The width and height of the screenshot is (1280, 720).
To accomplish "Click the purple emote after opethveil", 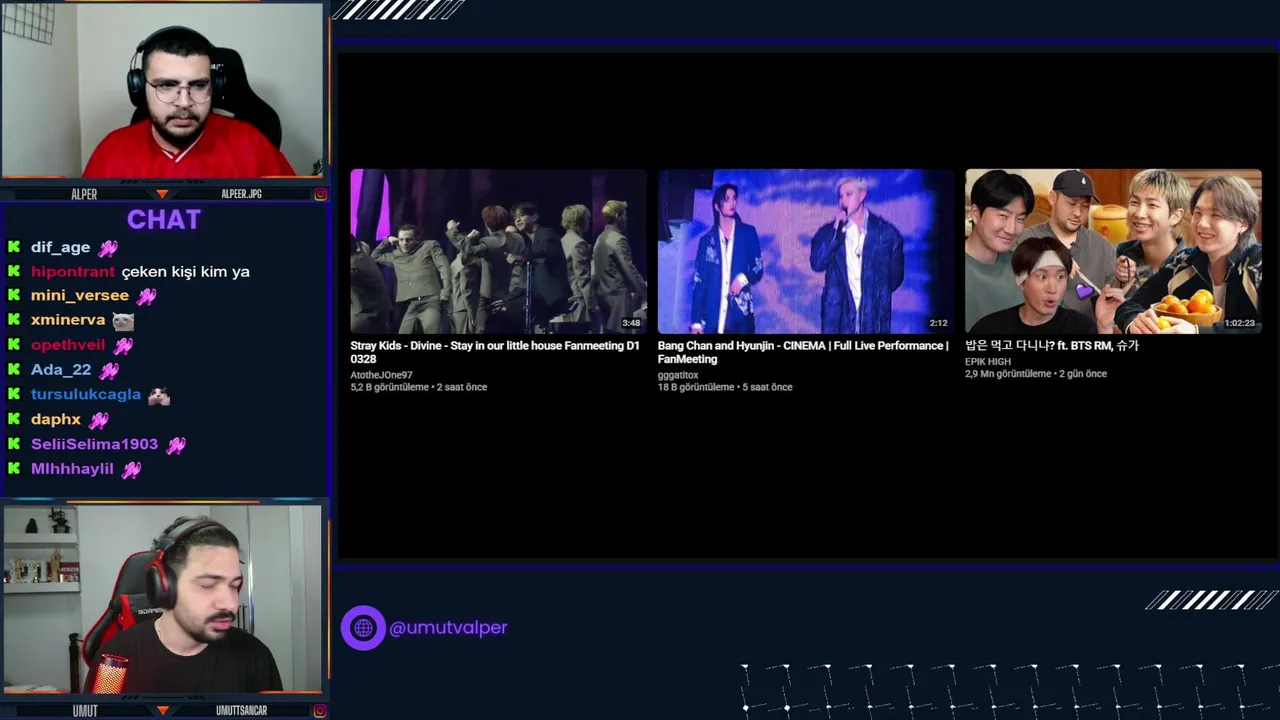I will (x=123, y=346).
